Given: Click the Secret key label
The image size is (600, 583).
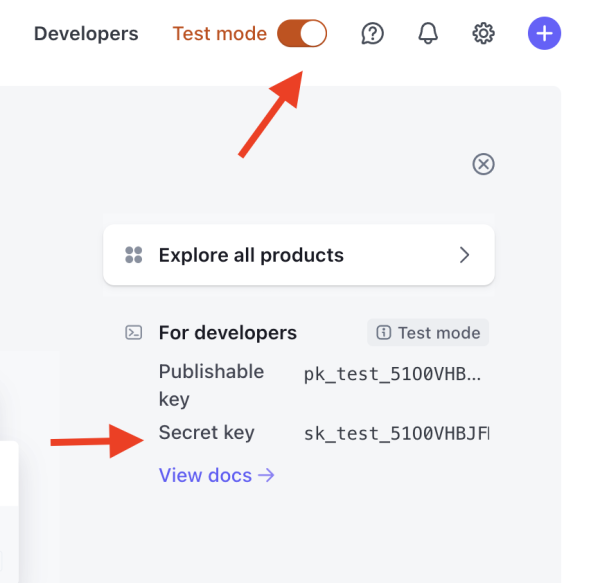Looking at the screenshot, I should tap(206, 433).
